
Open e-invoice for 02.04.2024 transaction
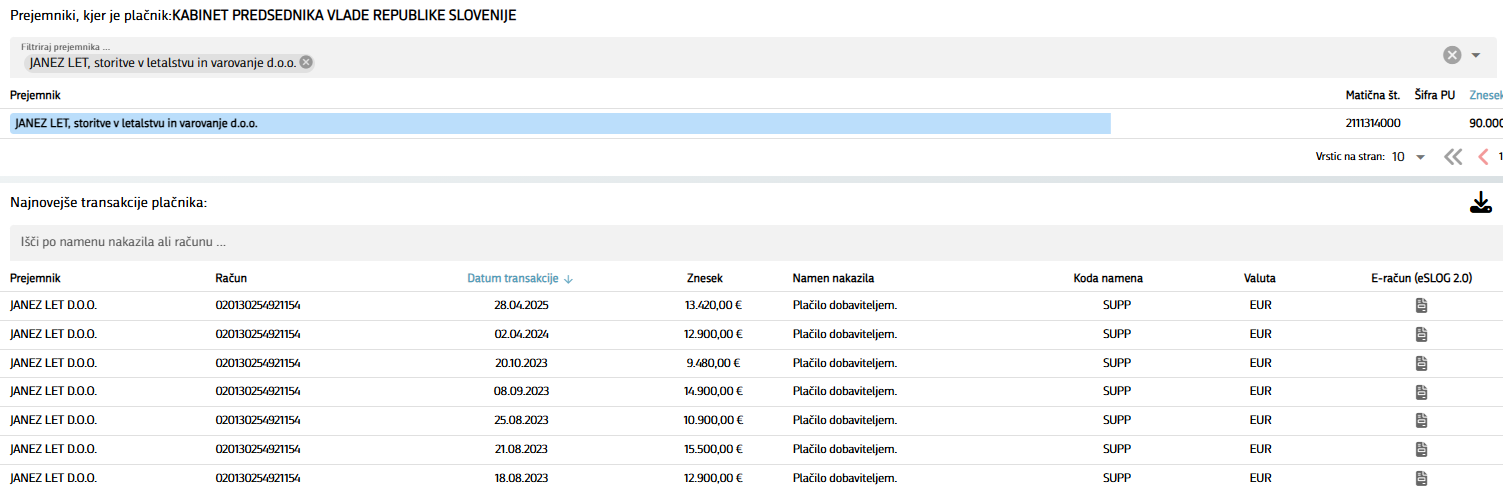point(1421,334)
